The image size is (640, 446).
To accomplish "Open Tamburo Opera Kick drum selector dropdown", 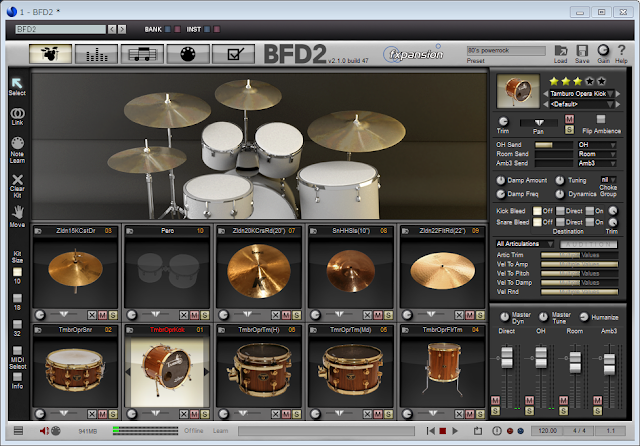I will 582,93.
